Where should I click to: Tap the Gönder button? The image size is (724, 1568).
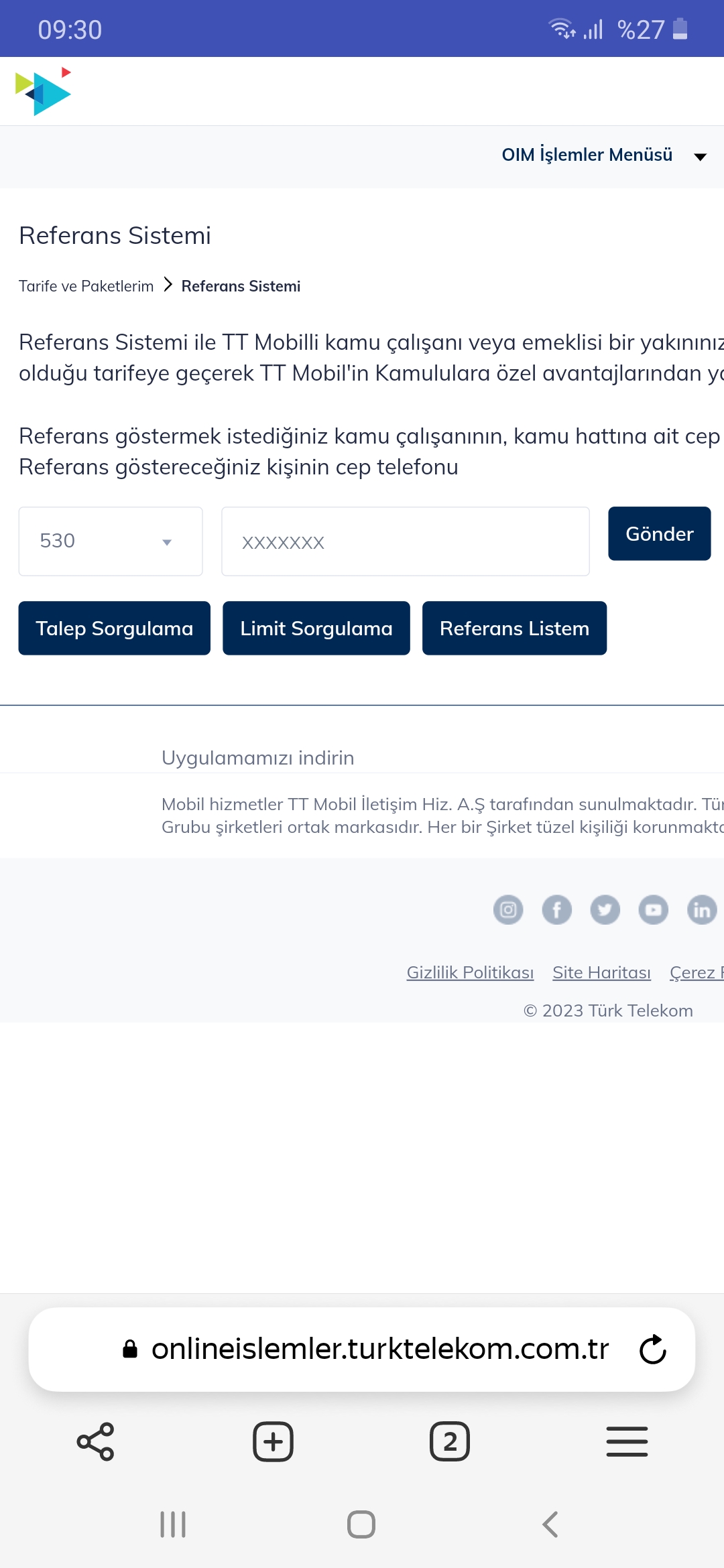coord(660,533)
